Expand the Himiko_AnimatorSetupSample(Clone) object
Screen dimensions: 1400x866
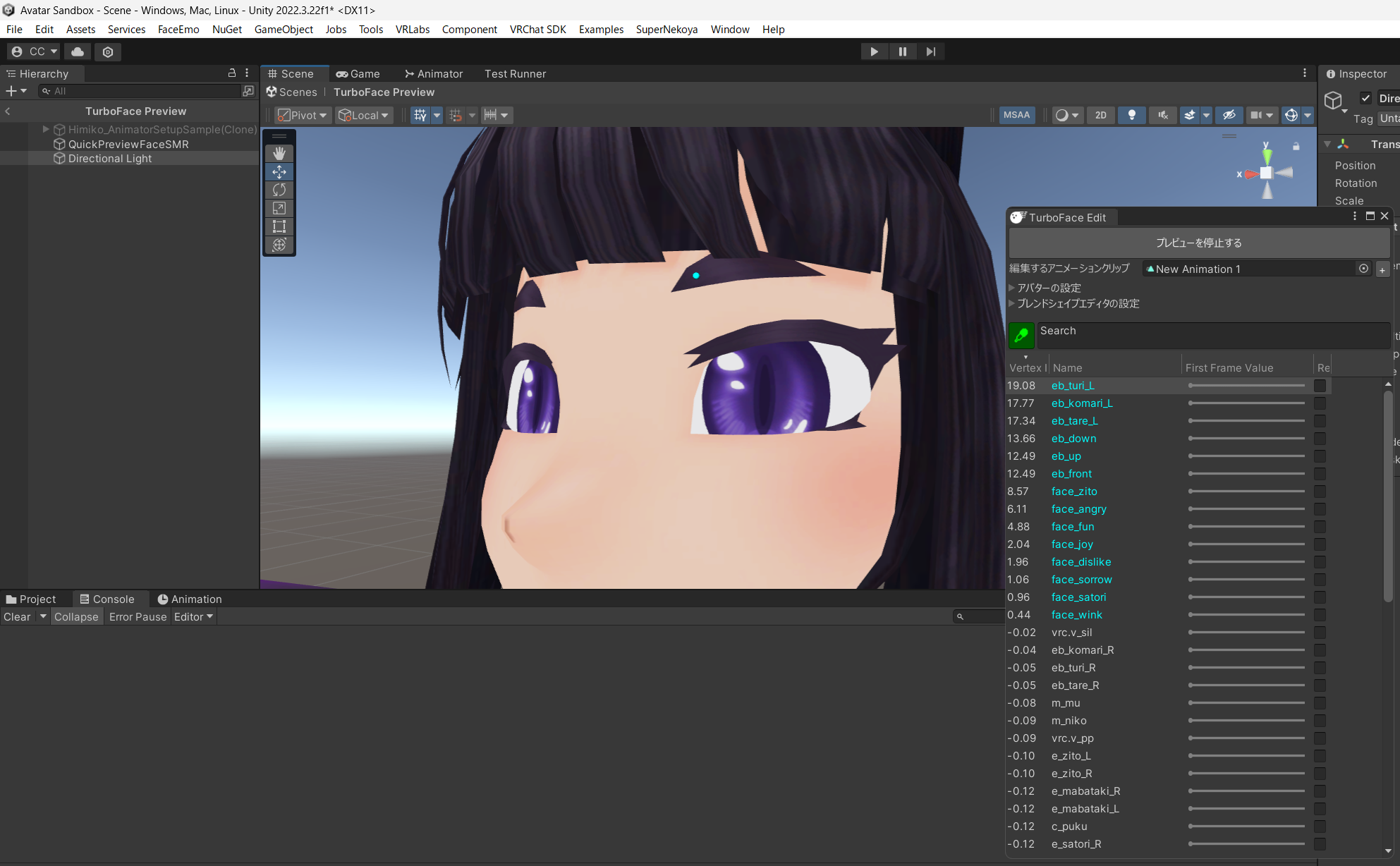(x=46, y=129)
